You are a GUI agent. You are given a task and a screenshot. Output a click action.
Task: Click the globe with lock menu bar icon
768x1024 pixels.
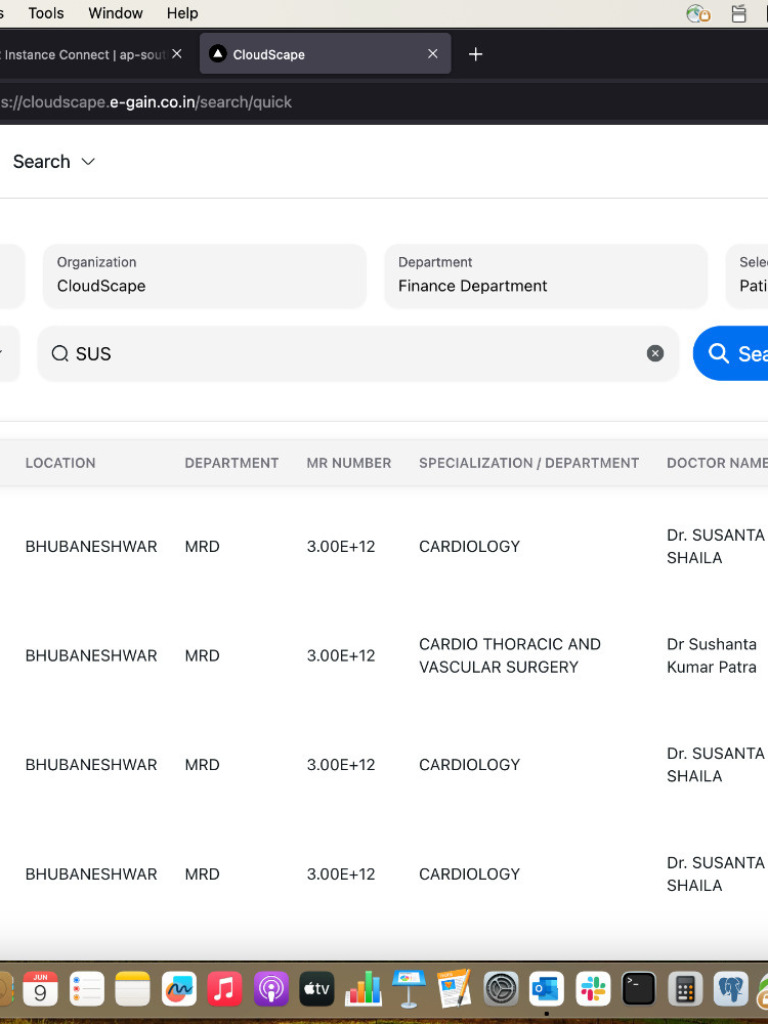[x=698, y=13]
